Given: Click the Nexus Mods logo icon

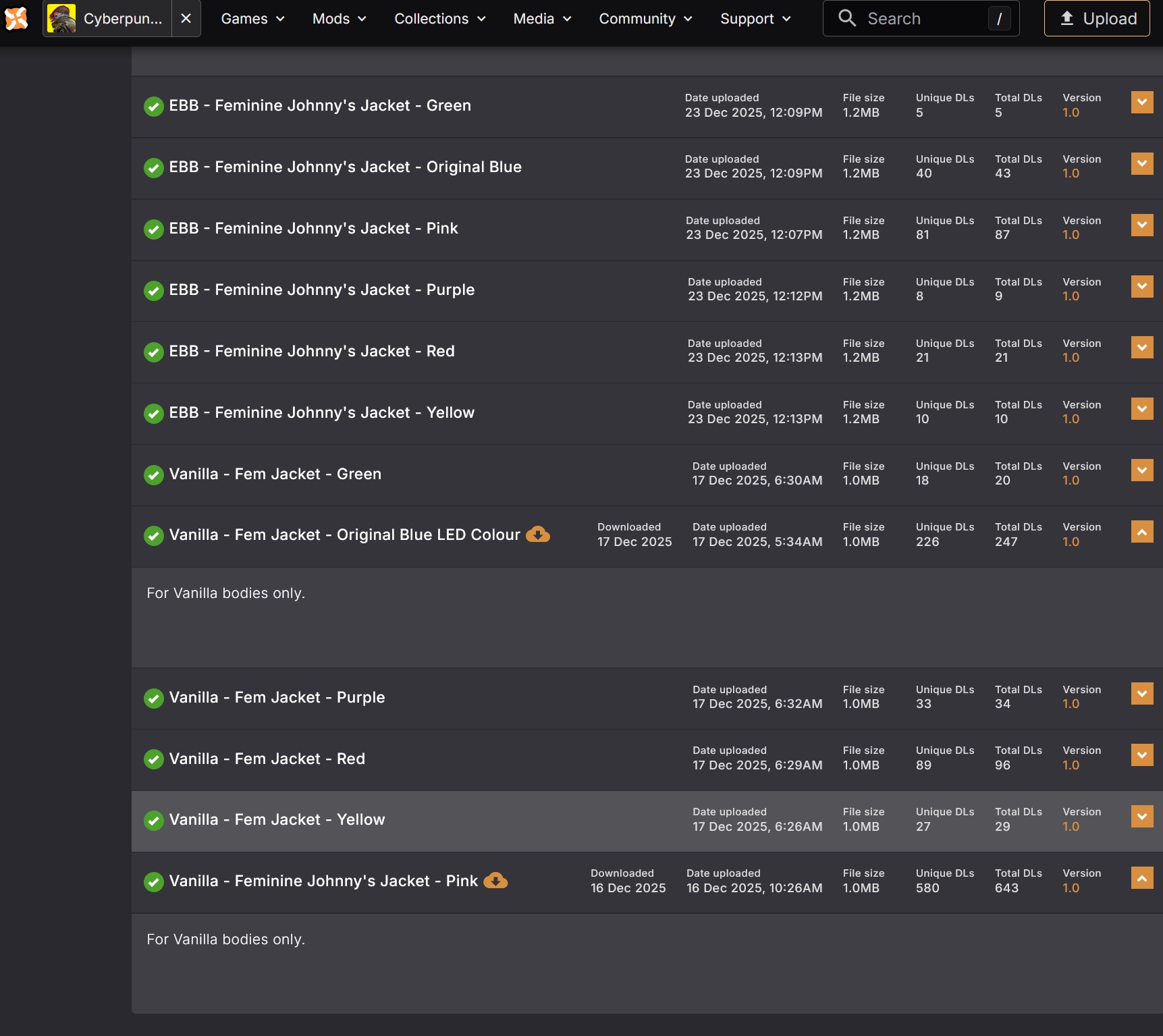Looking at the screenshot, I should pos(16,18).
